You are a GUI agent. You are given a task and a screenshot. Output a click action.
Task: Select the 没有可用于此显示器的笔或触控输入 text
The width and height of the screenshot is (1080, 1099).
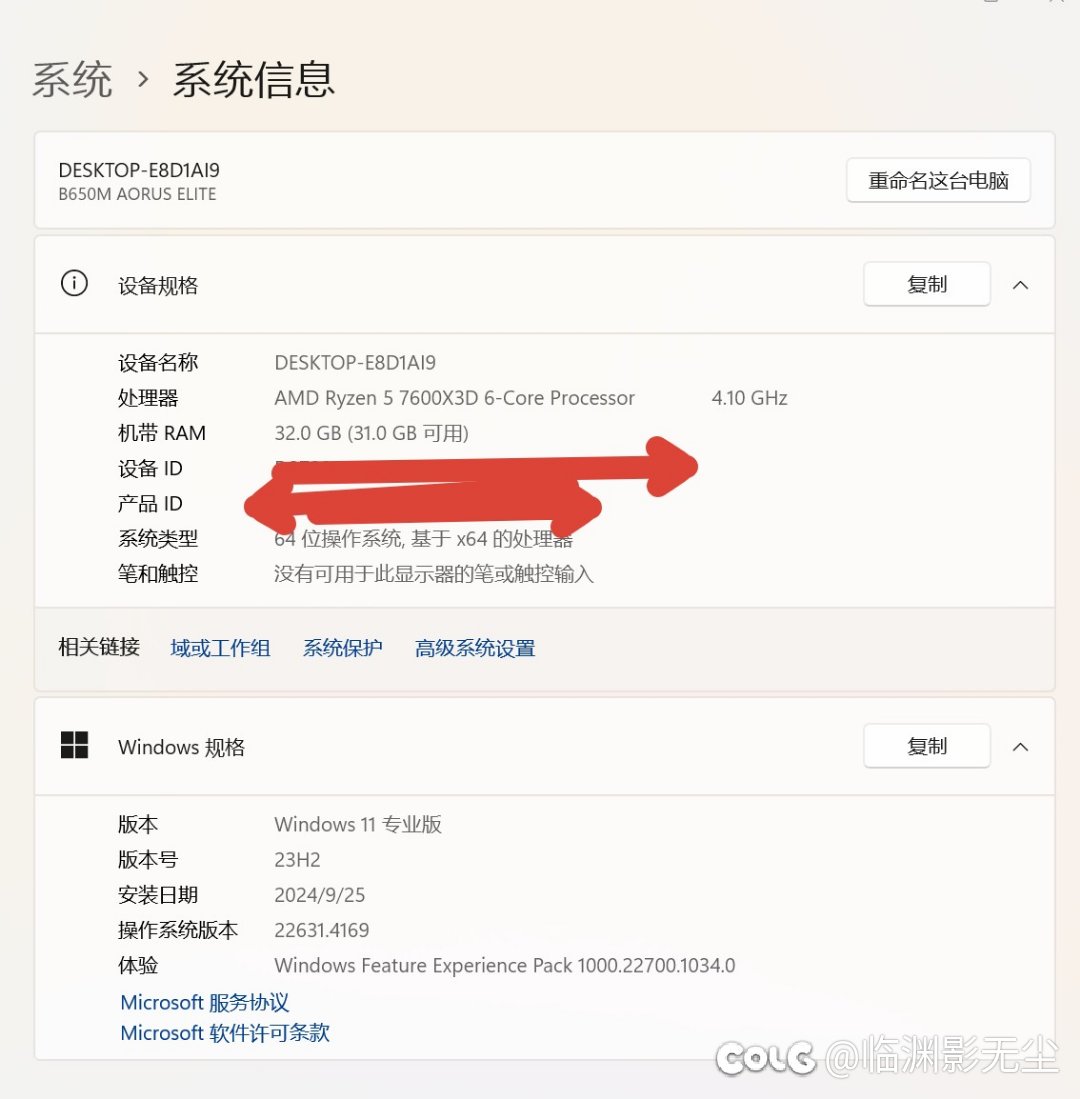click(434, 574)
